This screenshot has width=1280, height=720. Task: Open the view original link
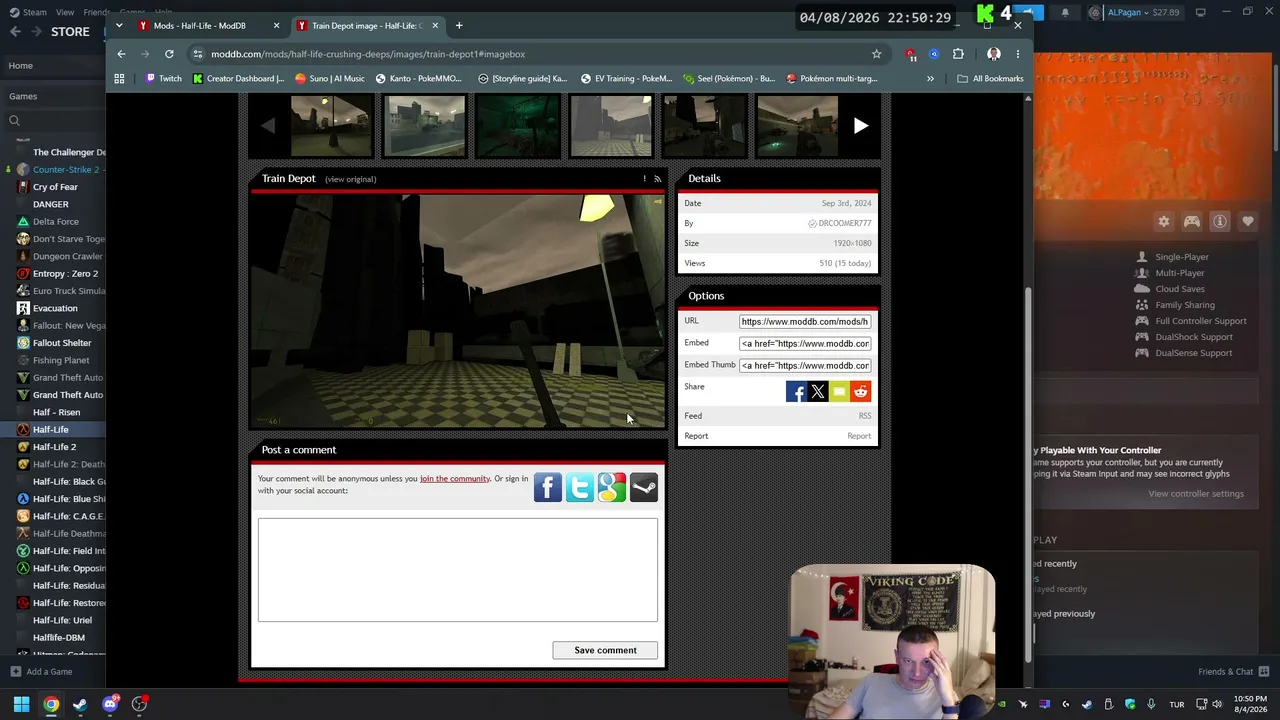(350, 179)
